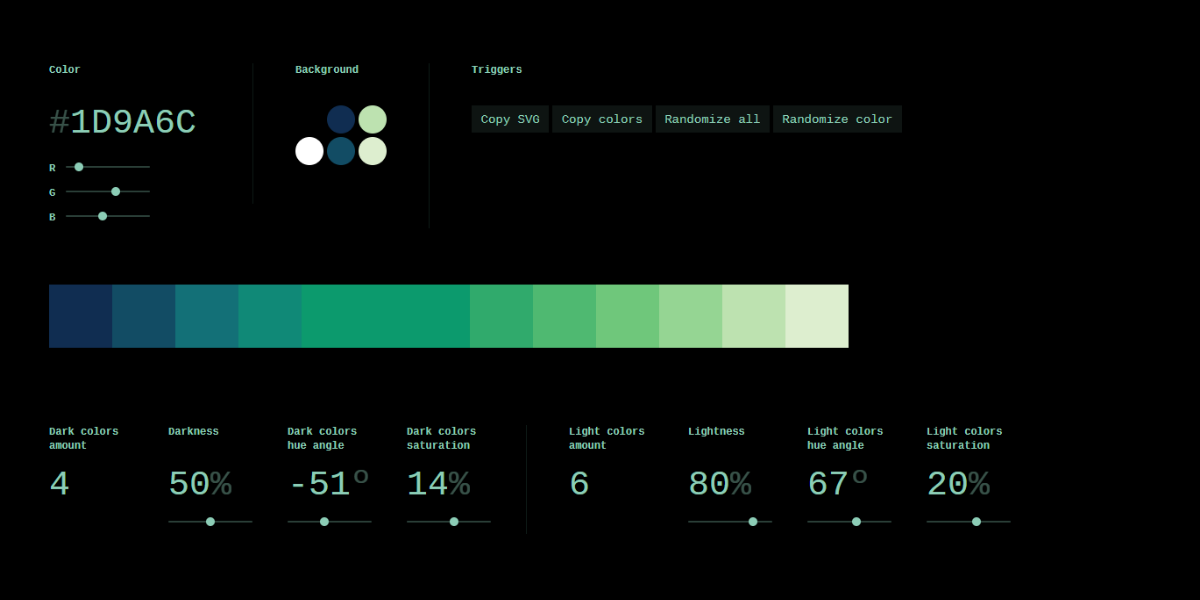Click the R channel slider handle
This screenshot has height=600, width=1200.
pyautogui.click(x=79, y=167)
